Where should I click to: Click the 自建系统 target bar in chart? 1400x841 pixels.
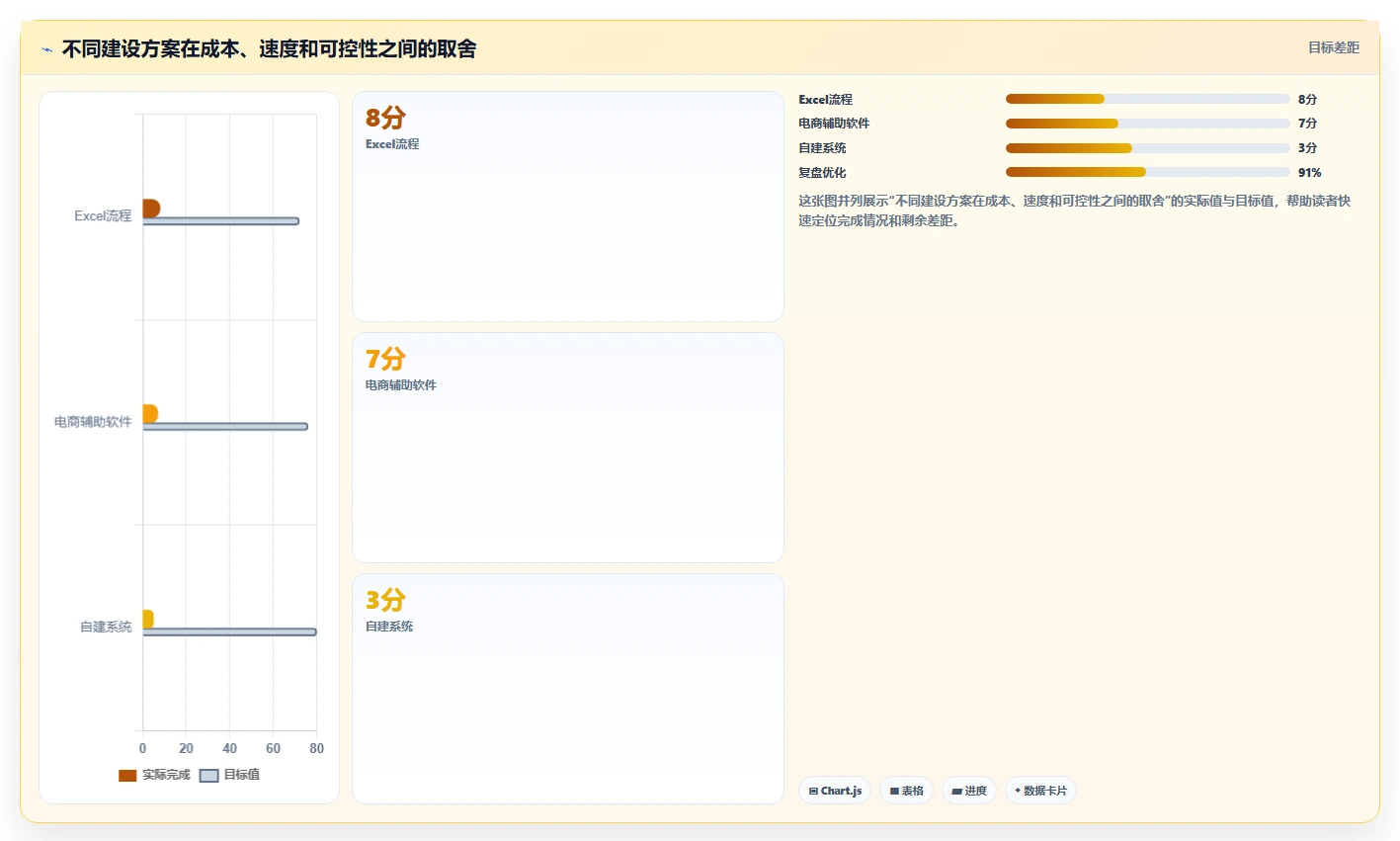[230, 632]
